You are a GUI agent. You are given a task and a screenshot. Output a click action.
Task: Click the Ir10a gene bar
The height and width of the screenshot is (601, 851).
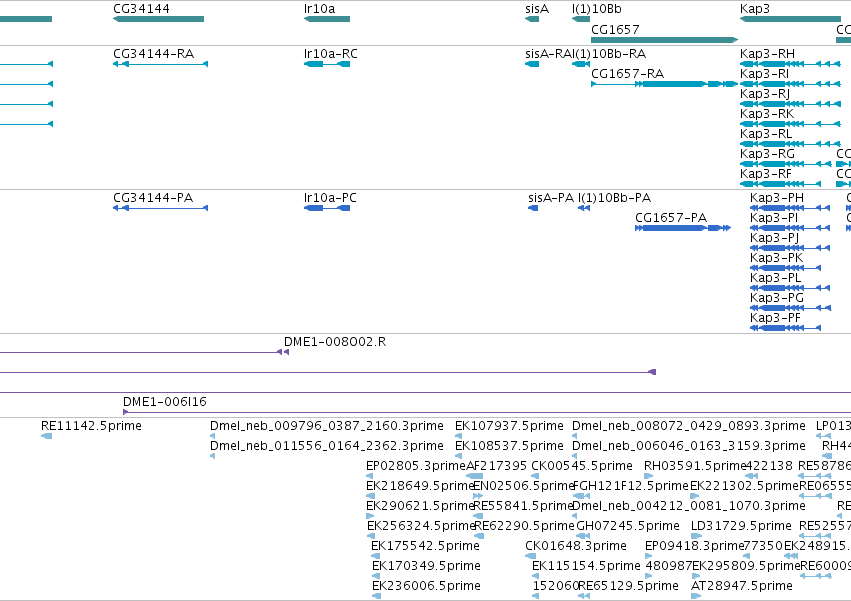[x=327, y=19]
